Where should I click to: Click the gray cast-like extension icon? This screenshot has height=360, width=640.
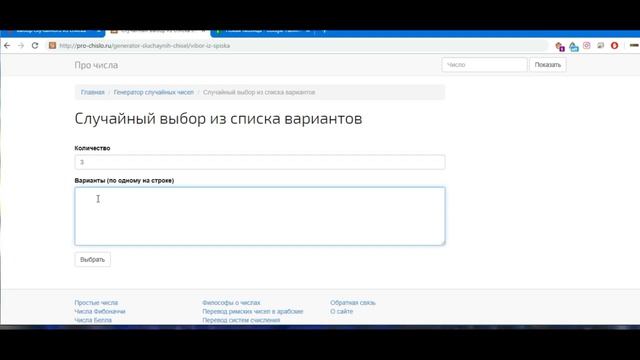600,46
